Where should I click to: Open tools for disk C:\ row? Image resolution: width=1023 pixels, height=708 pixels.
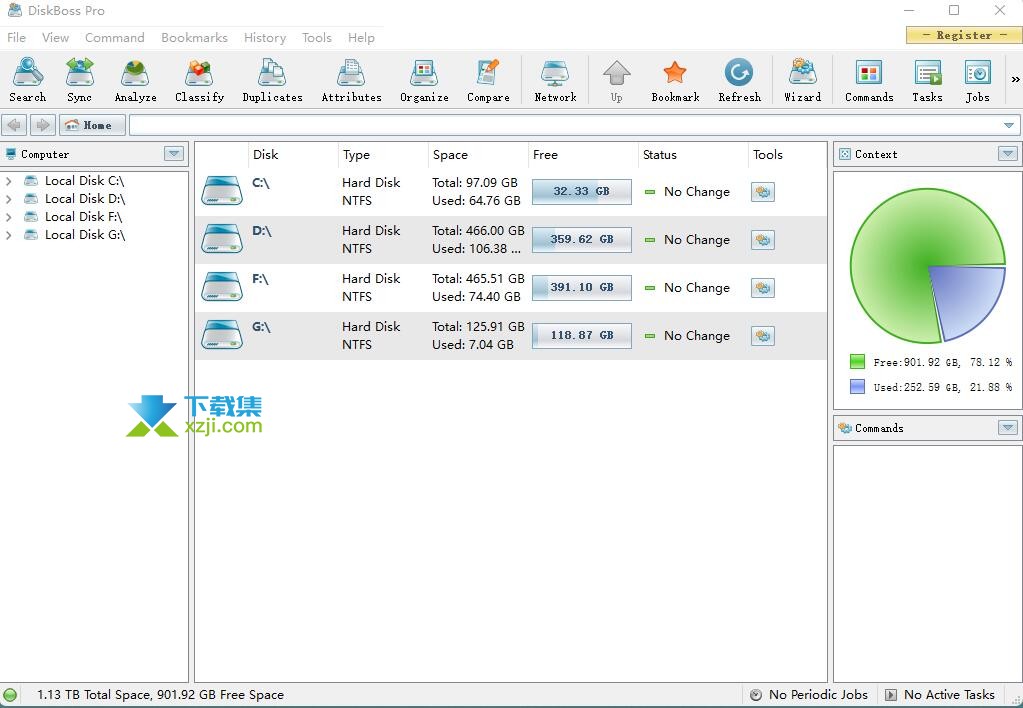point(763,192)
